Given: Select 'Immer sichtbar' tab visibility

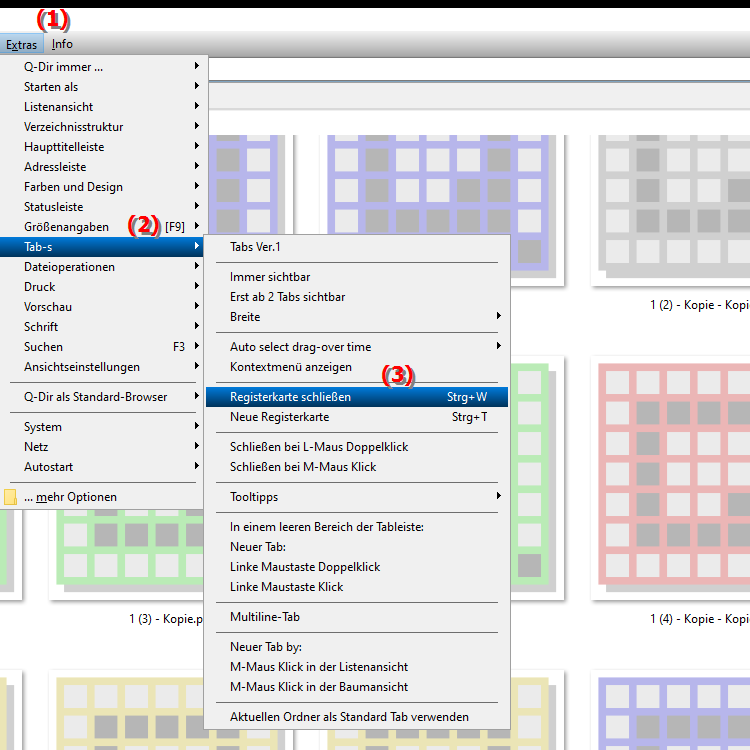Looking at the screenshot, I should click(357, 277).
